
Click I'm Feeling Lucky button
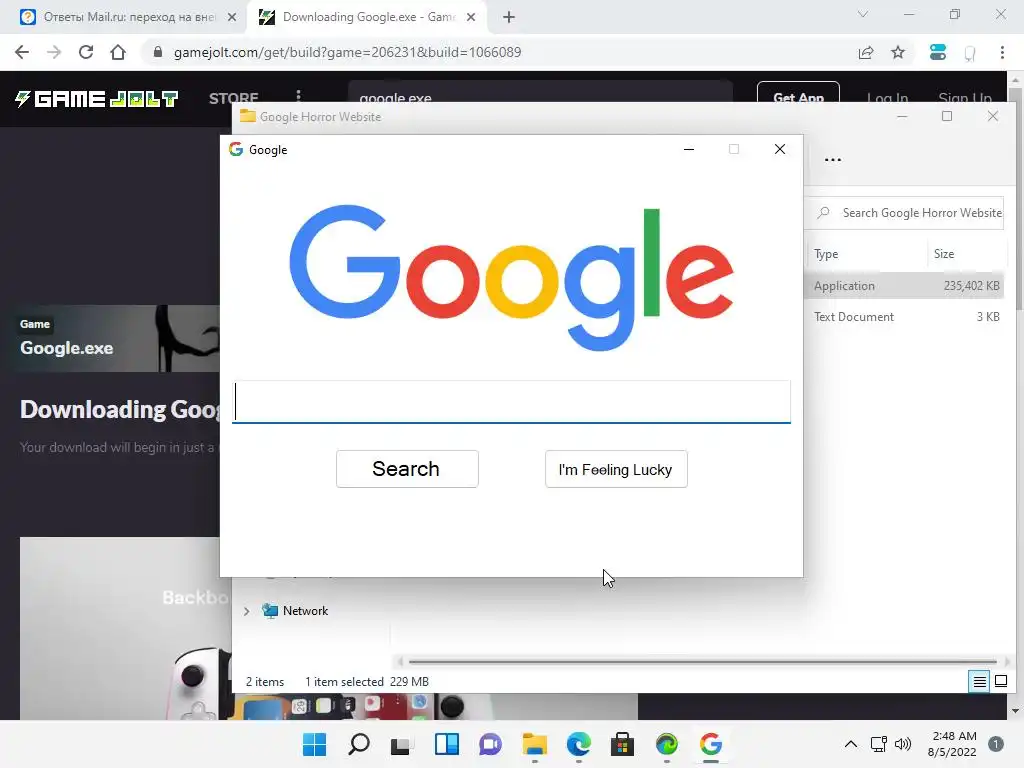click(616, 469)
